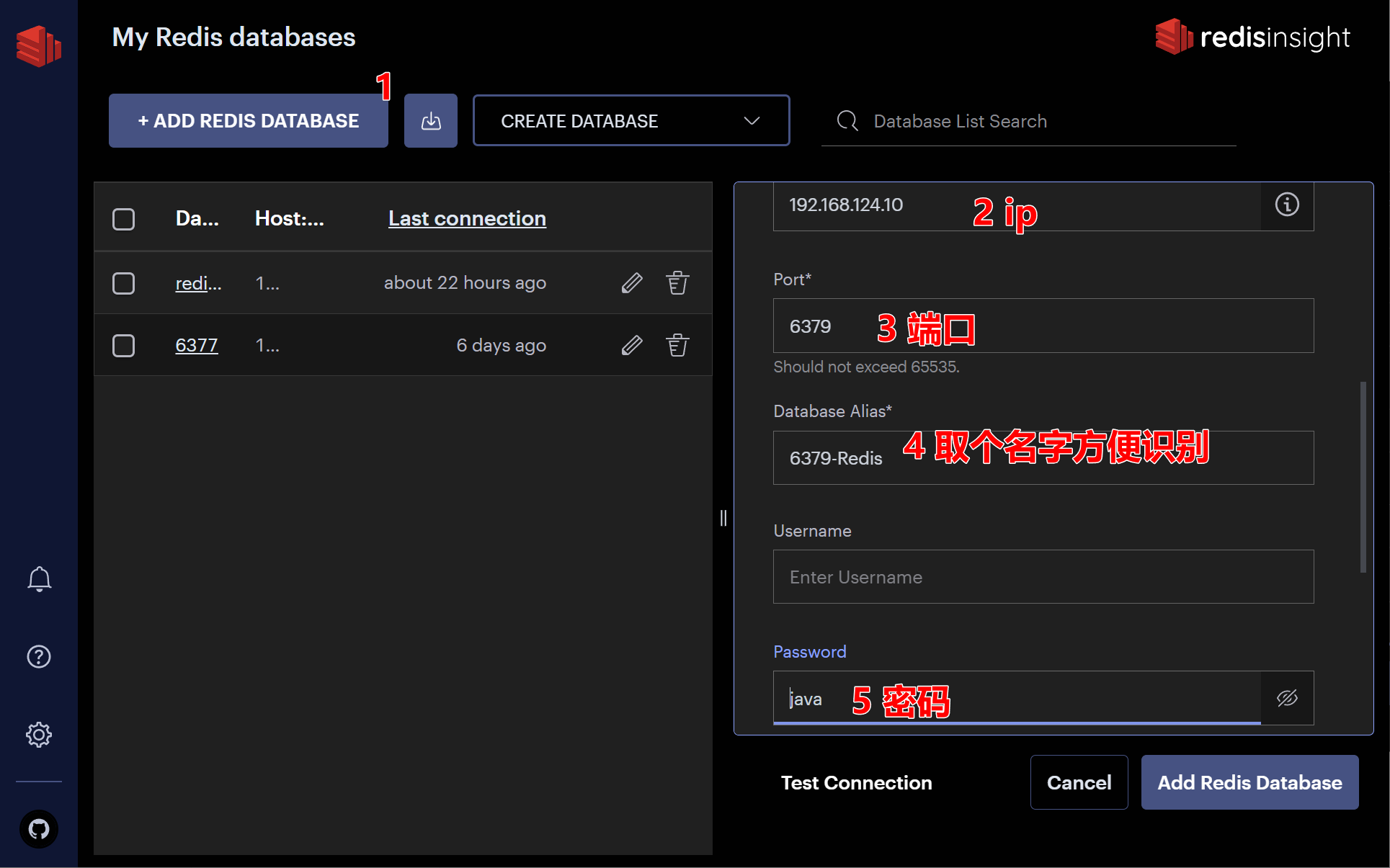
Task: Click the RedisInsight logo in sidebar
Action: [x=38, y=46]
